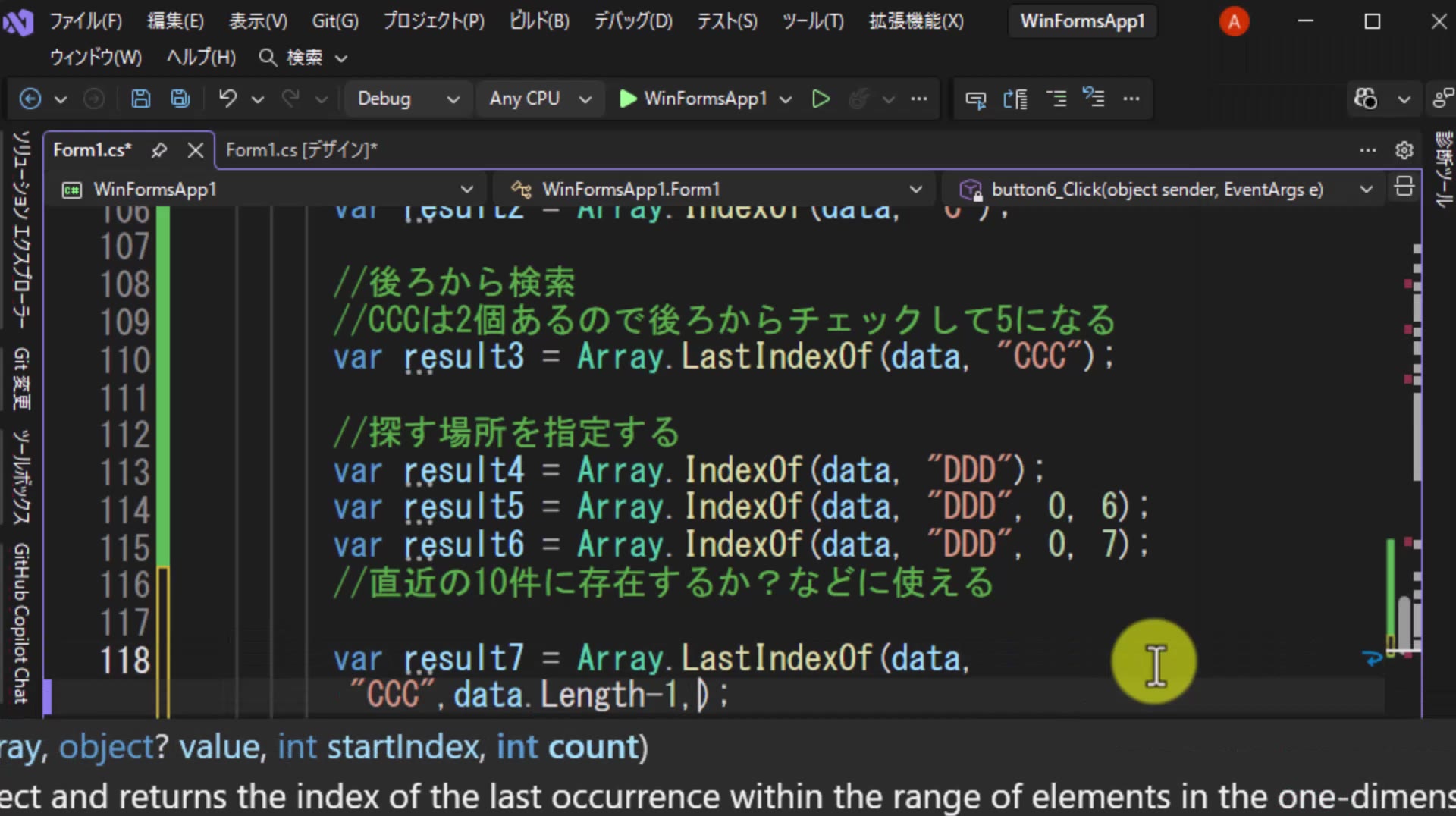Click the Navigate Backward arrow icon

pos(30,99)
